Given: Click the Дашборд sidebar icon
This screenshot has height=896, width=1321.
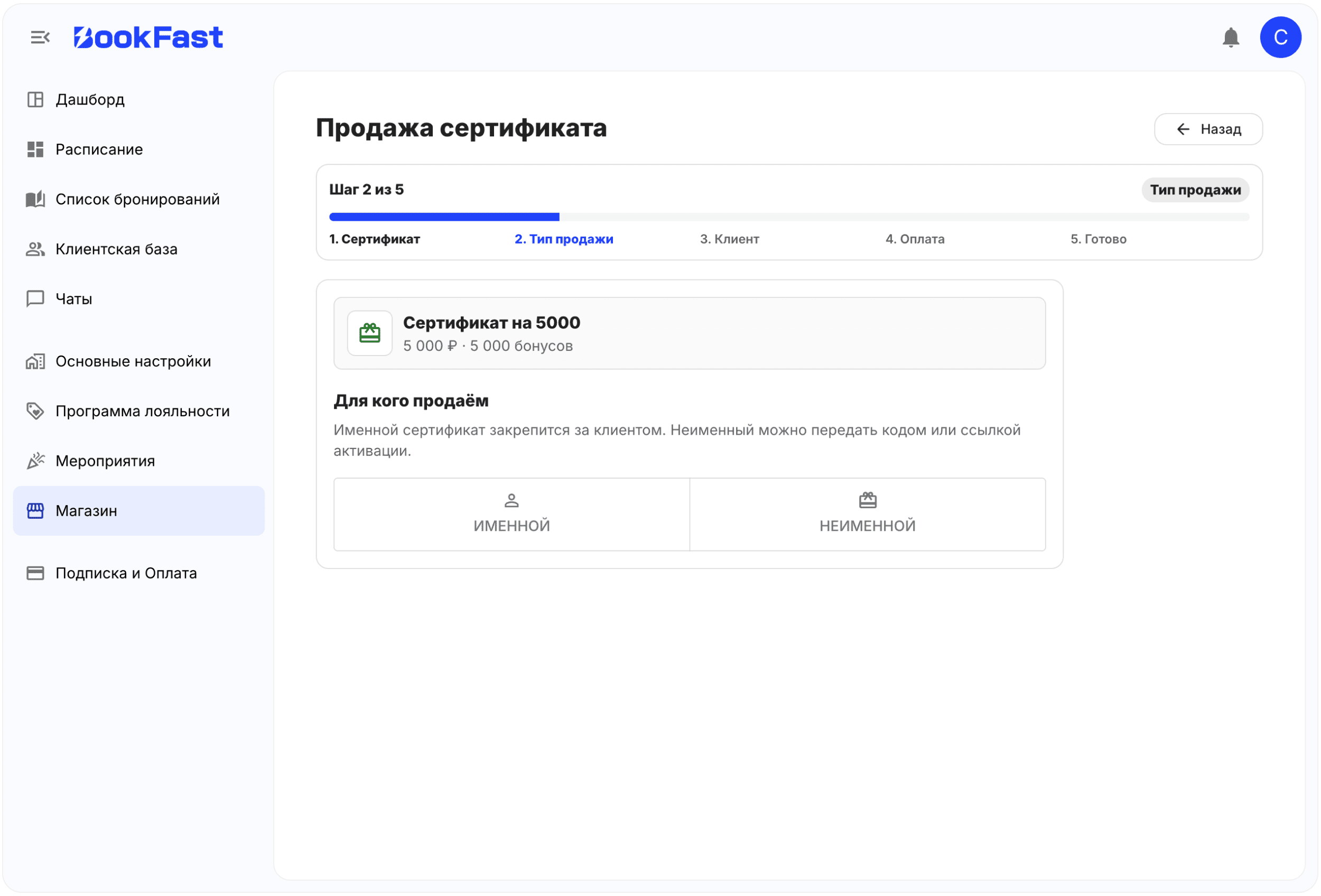Looking at the screenshot, I should pos(35,99).
